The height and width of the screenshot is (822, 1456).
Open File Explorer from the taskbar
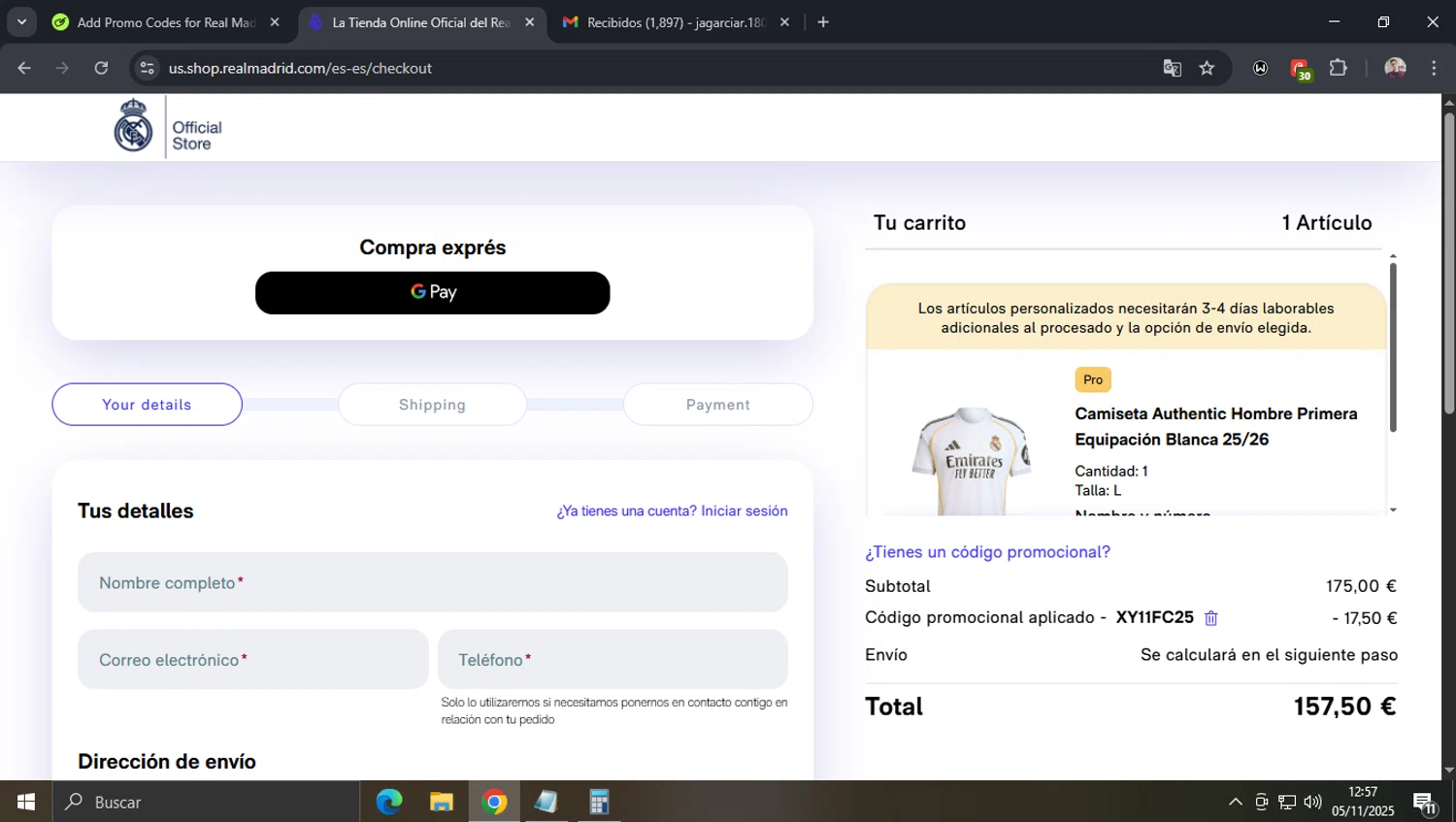click(442, 802)
